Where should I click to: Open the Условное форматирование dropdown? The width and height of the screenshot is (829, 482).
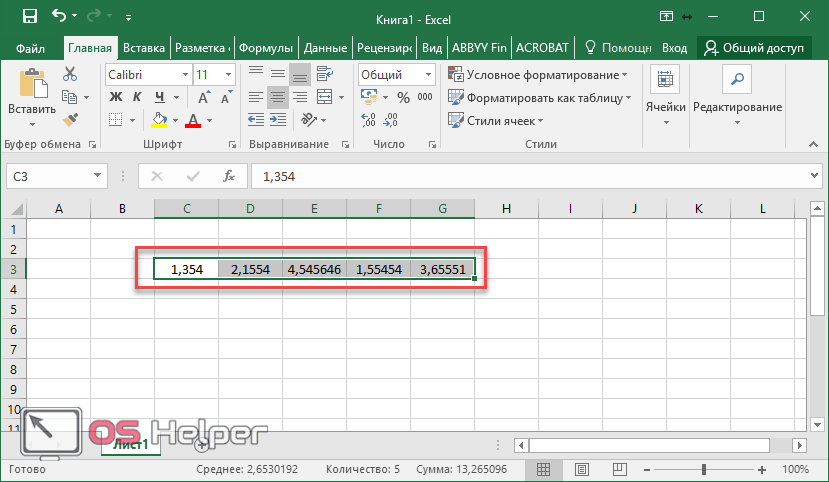537,74
